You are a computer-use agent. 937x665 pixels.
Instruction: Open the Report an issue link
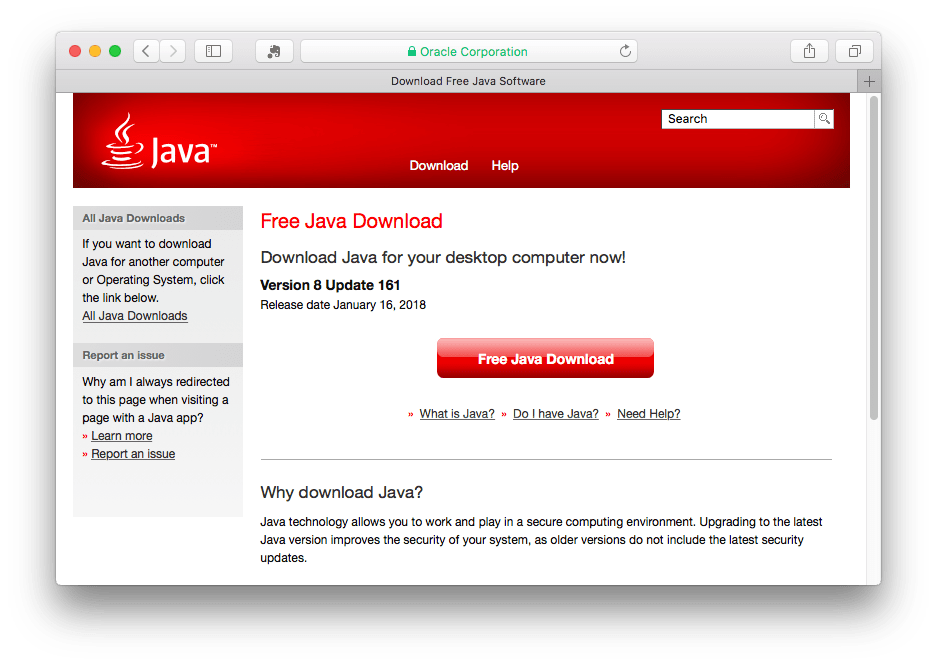tap(133, 453)
